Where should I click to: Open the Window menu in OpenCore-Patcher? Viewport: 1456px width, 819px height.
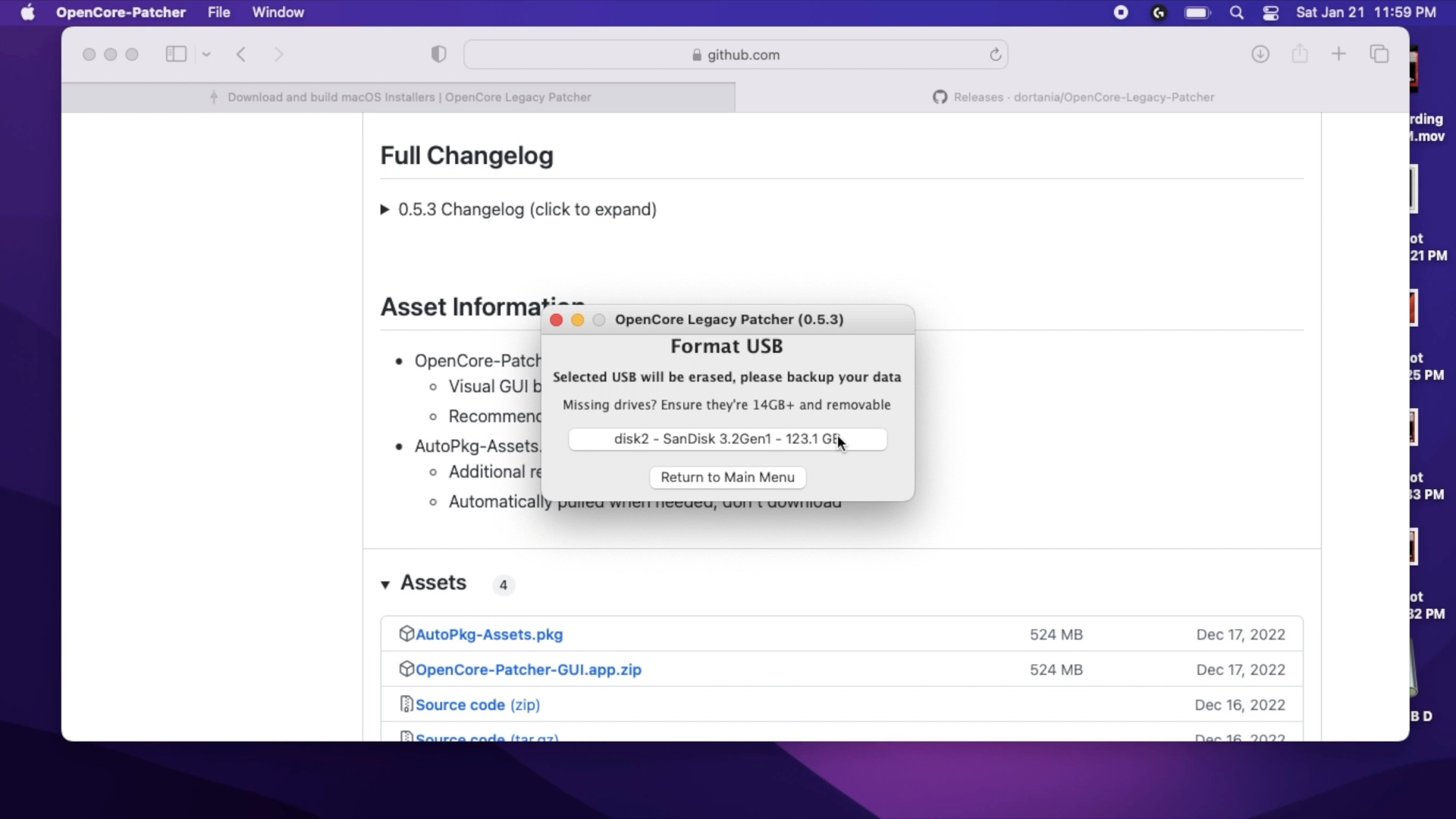point(279,12)
